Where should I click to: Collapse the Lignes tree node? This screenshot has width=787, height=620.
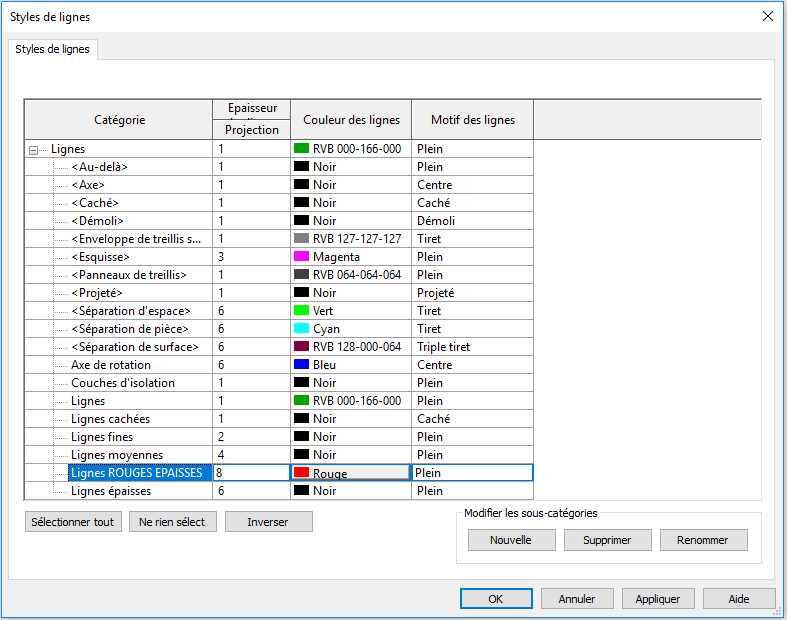coord(34,150)
